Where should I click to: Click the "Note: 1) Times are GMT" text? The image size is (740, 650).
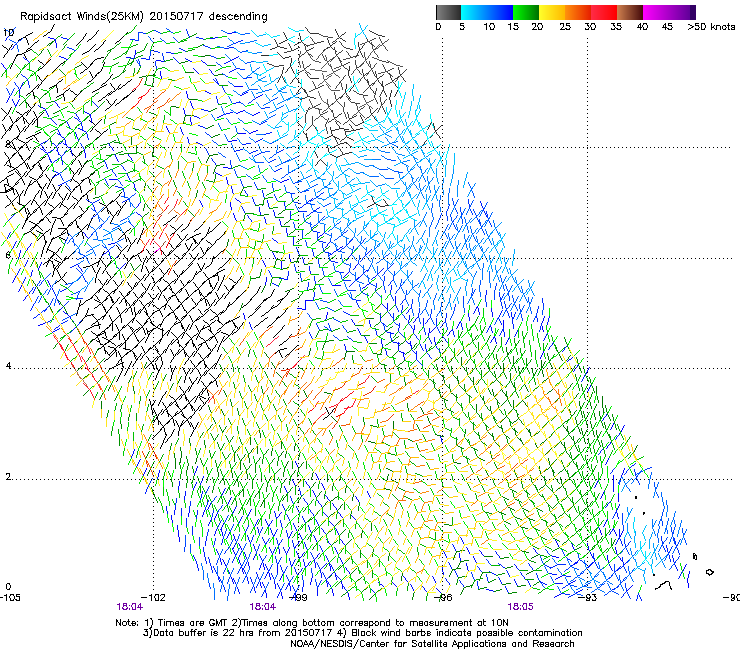tap(172, 623)
